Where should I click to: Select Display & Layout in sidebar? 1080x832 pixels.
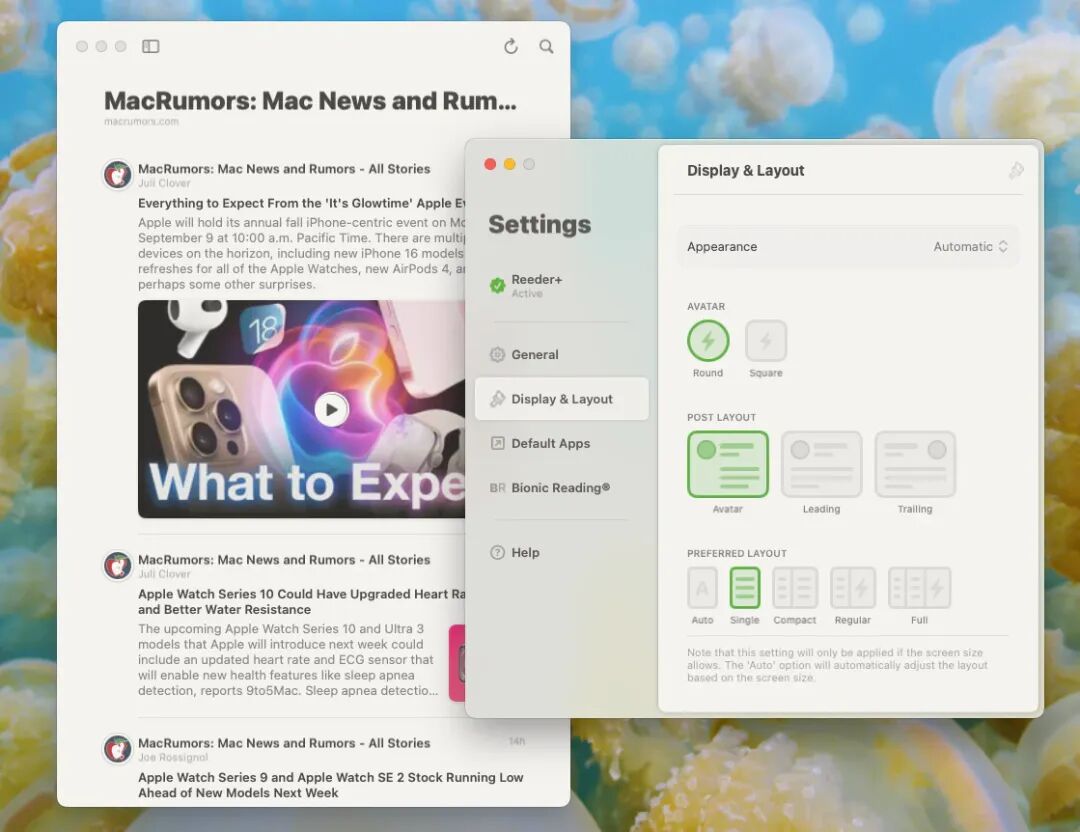(x=561, y=399)
